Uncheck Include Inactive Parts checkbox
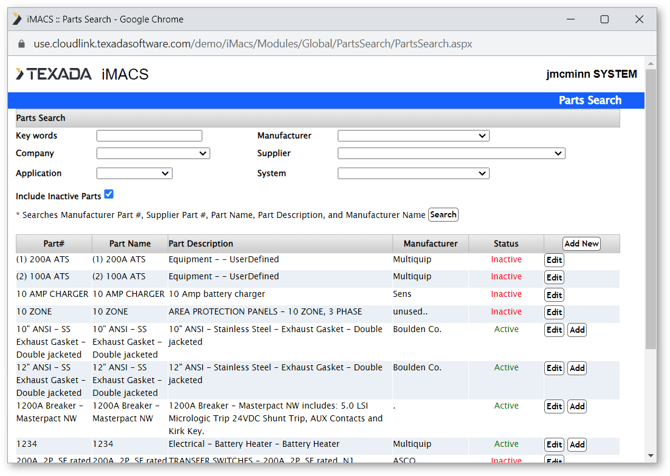670x476 pixels. [109, 194]
